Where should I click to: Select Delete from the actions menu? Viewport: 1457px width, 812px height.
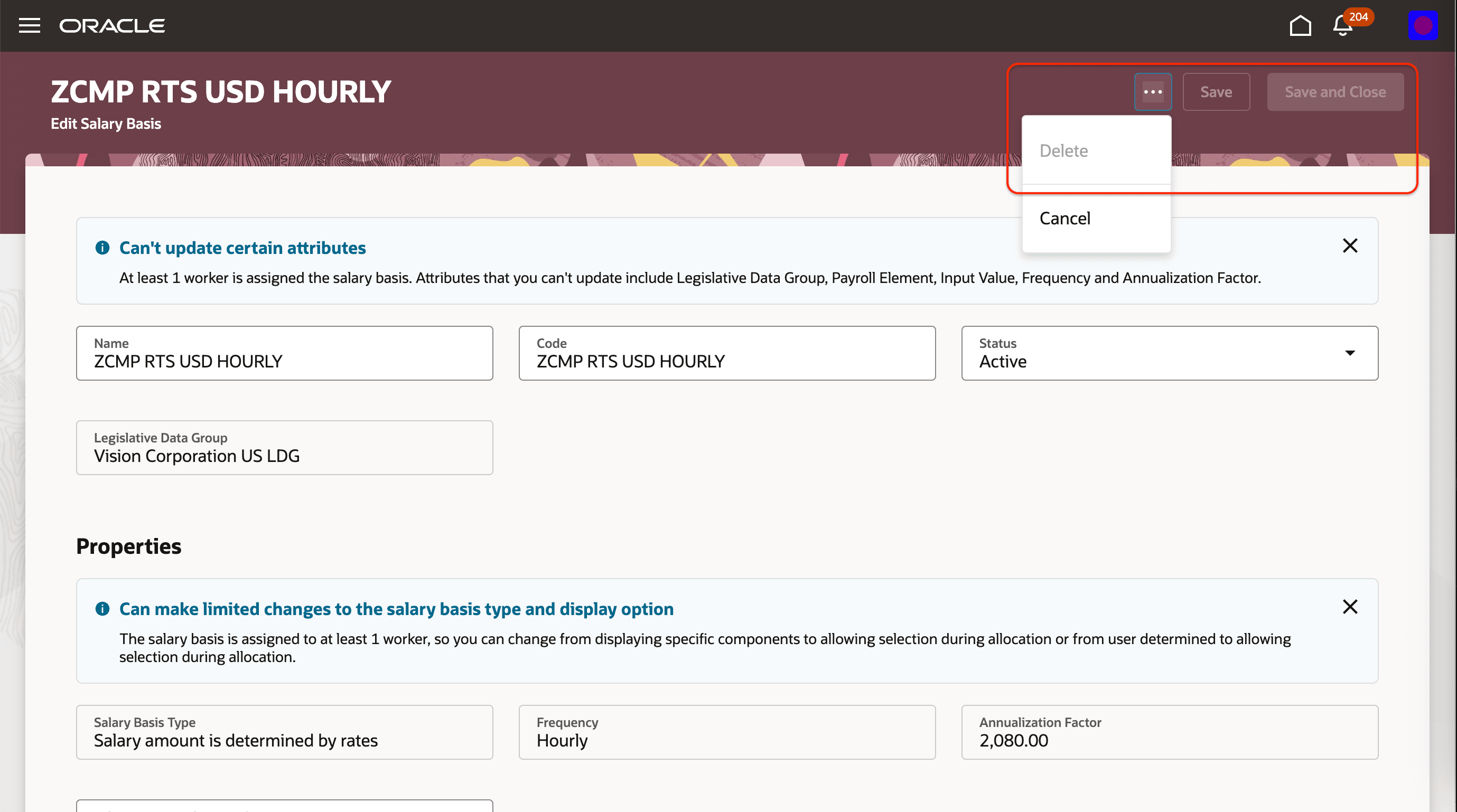(1063, 151)
